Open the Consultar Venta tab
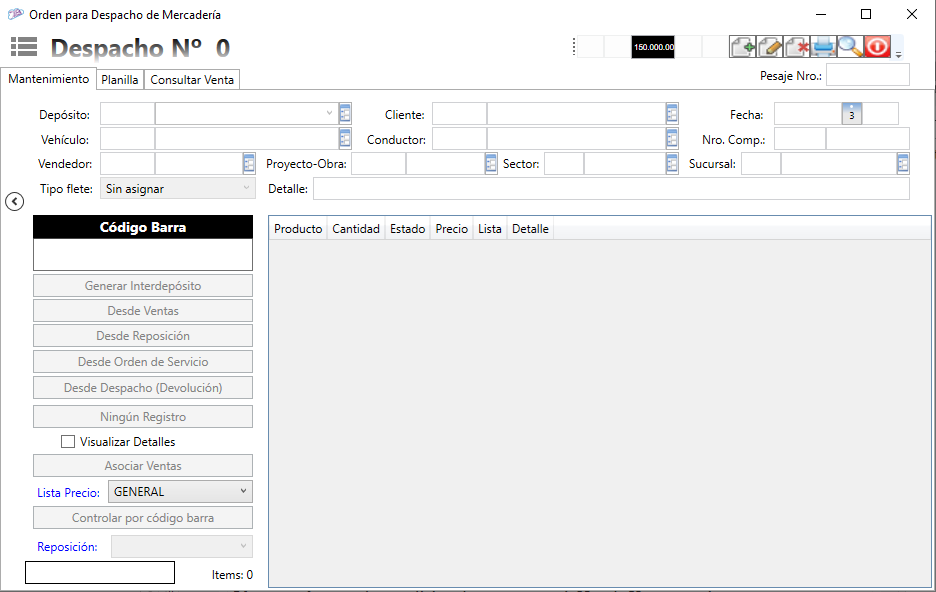 pos(192,79)
